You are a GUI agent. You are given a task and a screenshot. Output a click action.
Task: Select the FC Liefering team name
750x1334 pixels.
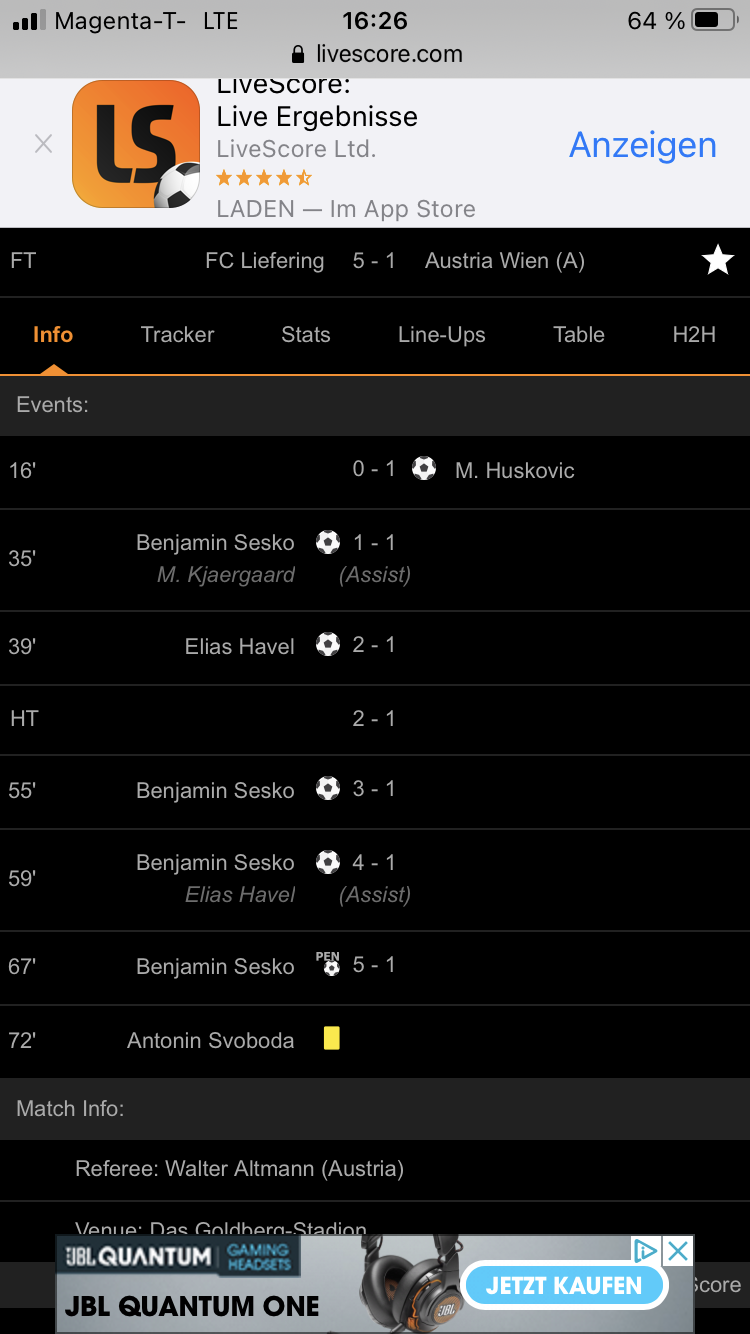[265, 261]
